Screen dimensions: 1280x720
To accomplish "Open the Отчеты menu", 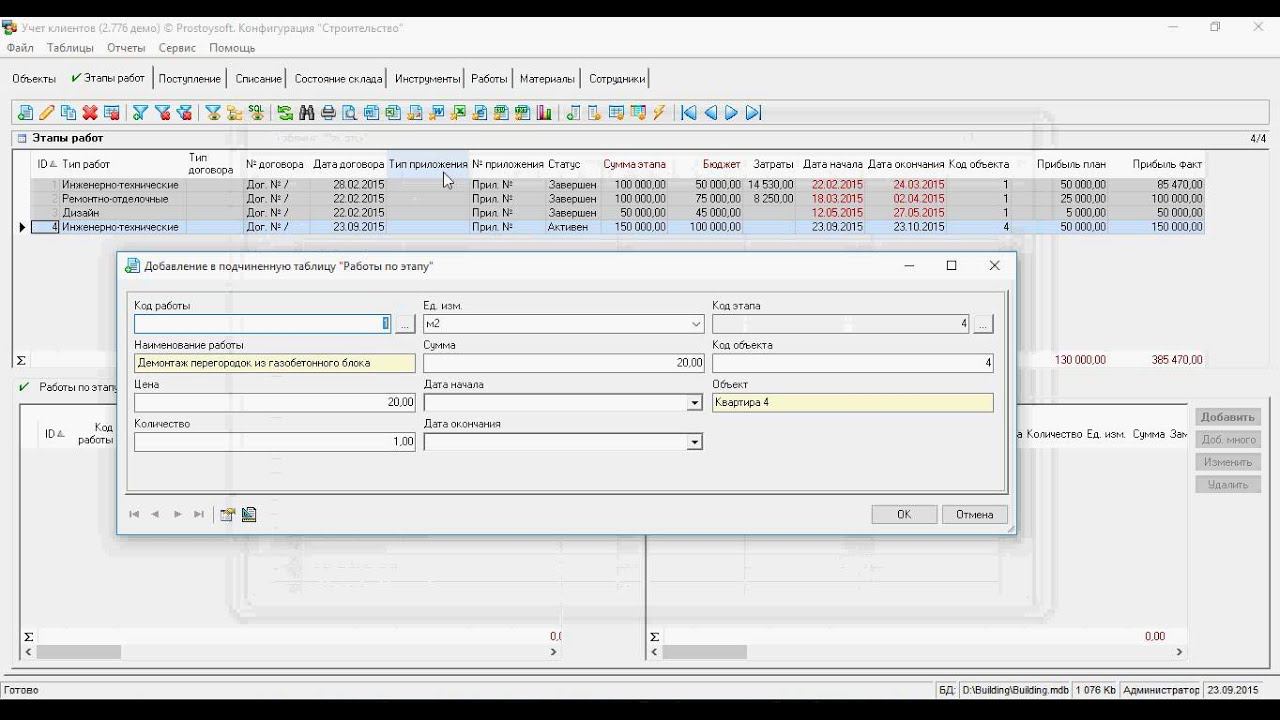I will (126, 48).
